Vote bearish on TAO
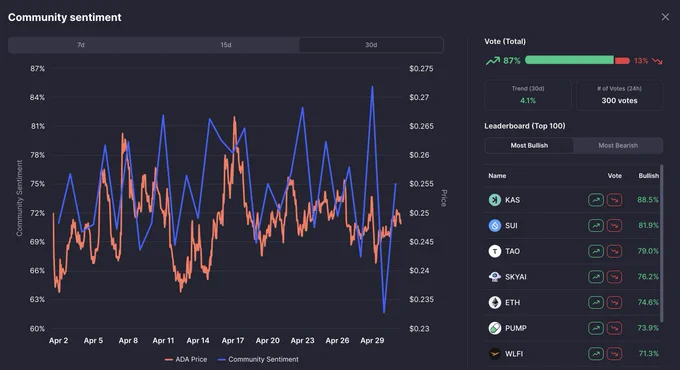 click(614, 251)
